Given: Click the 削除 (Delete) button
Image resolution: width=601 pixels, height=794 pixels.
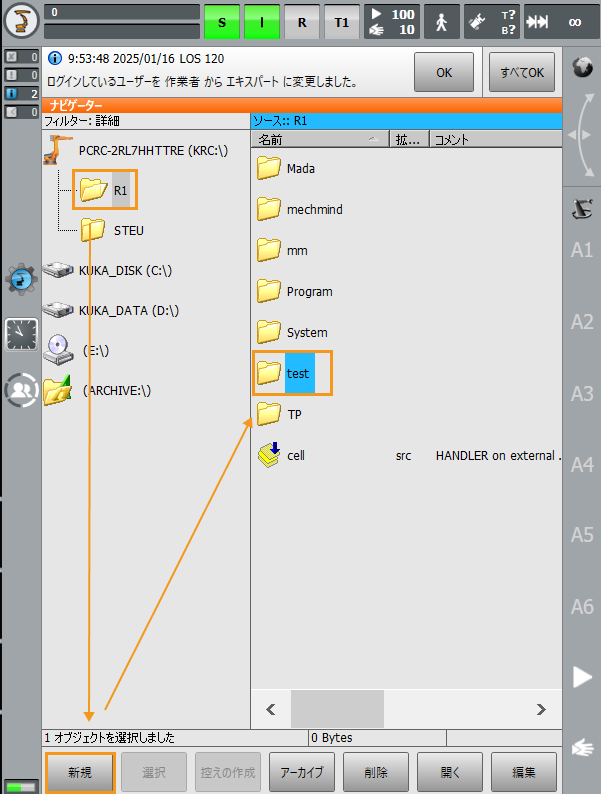Looking at the screenshot, I should click(x=376, y=772).
